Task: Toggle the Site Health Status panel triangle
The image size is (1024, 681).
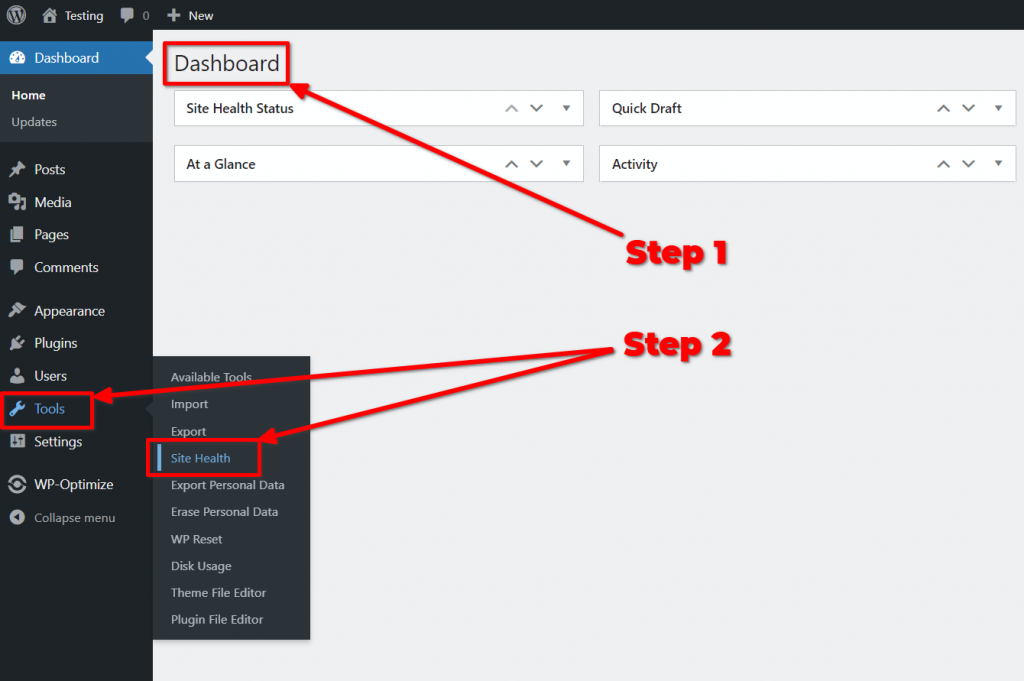Action: 566,108
